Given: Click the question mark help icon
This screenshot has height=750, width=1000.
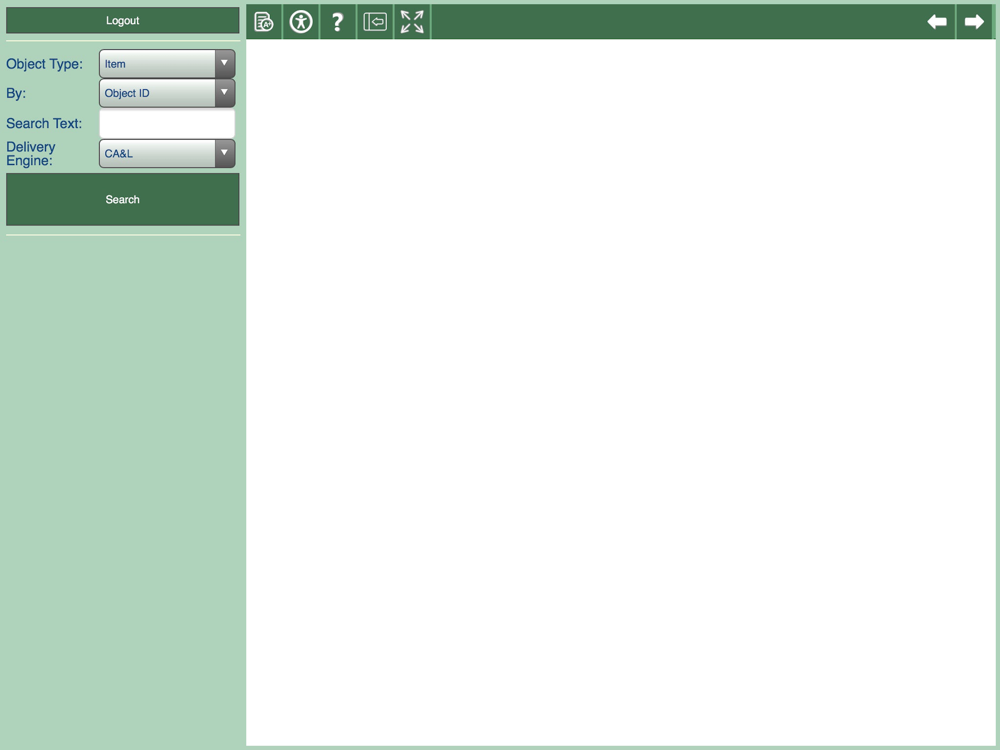Looking at the screenshot, I should [338, 22].
